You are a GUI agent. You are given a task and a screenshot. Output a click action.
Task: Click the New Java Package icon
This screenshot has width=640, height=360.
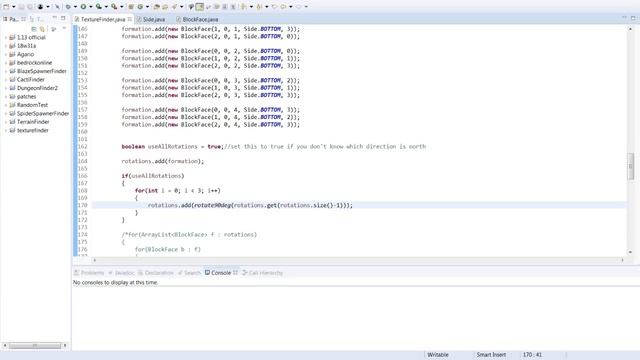tap(131, 7)
